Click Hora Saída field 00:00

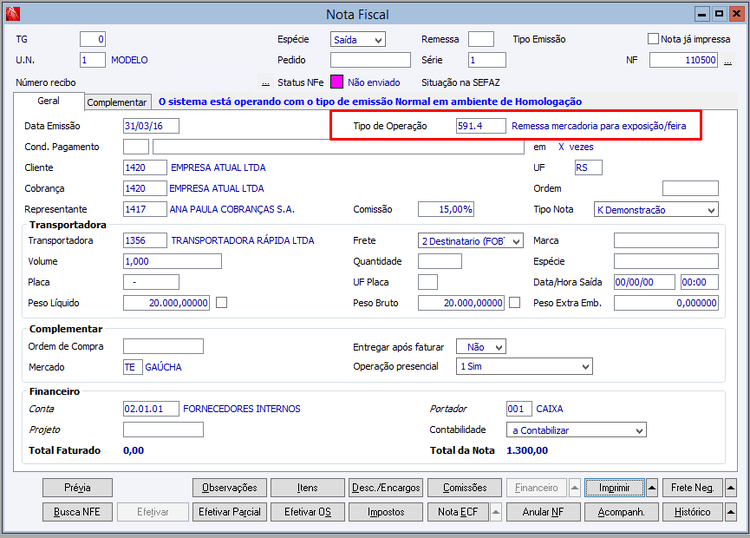(x=699, y=282)
